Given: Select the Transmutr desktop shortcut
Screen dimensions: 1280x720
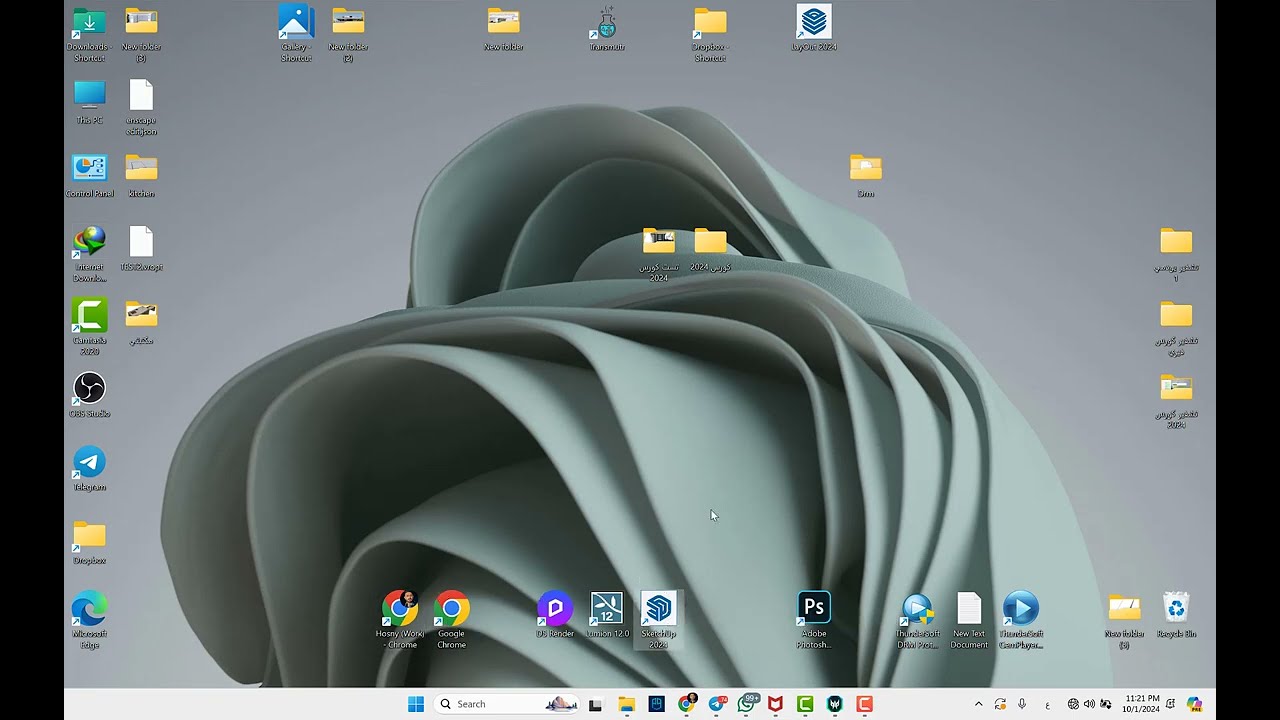Looking at the screenshot, I should 607,28.
